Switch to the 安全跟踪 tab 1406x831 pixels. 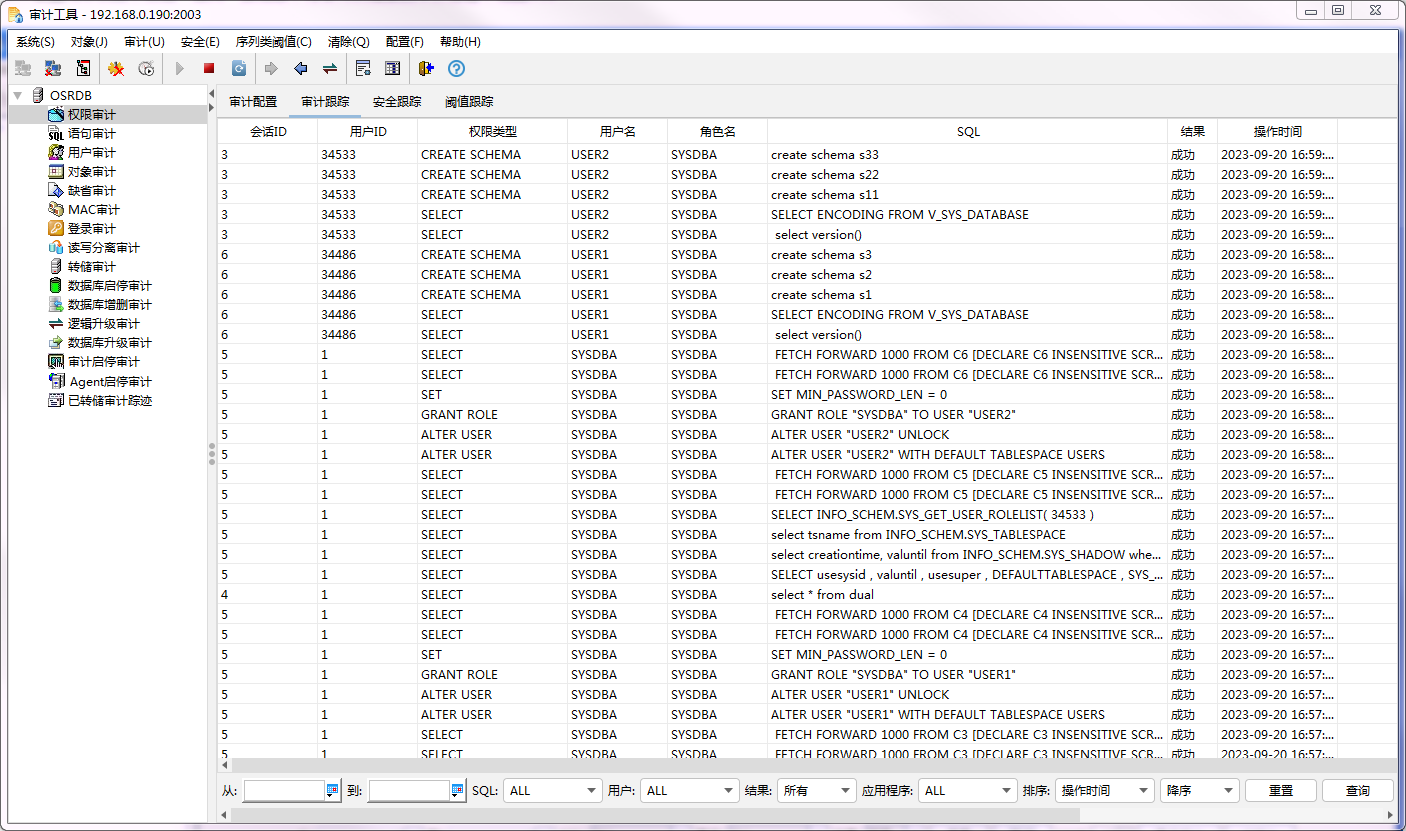click(397, 102)
